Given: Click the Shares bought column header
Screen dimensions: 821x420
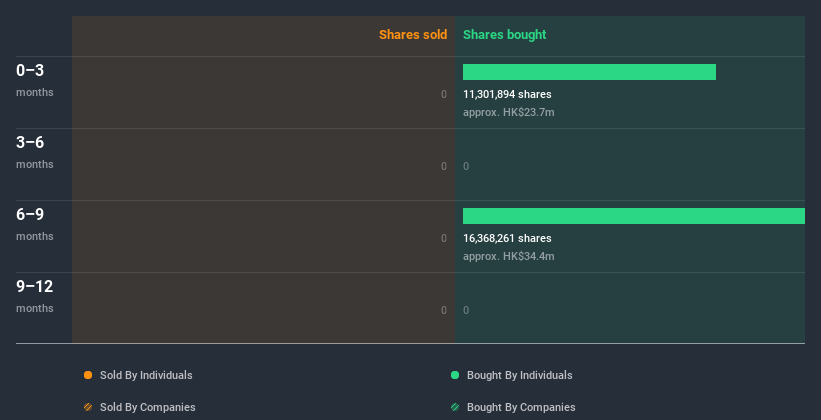Looking at the screenshot, I should (504, 35).
